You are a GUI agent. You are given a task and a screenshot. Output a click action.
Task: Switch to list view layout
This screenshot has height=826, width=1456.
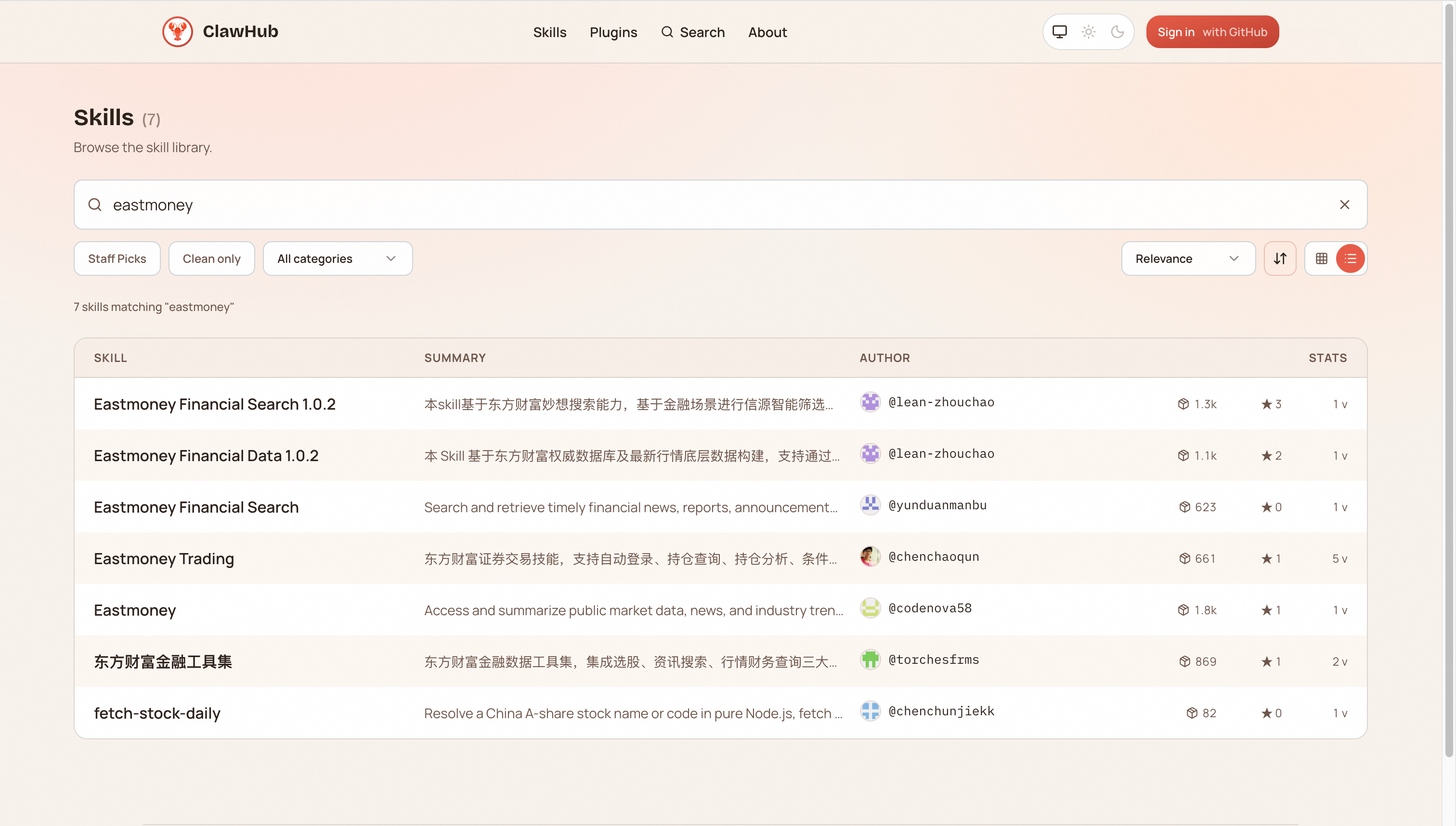[1351, 258]
